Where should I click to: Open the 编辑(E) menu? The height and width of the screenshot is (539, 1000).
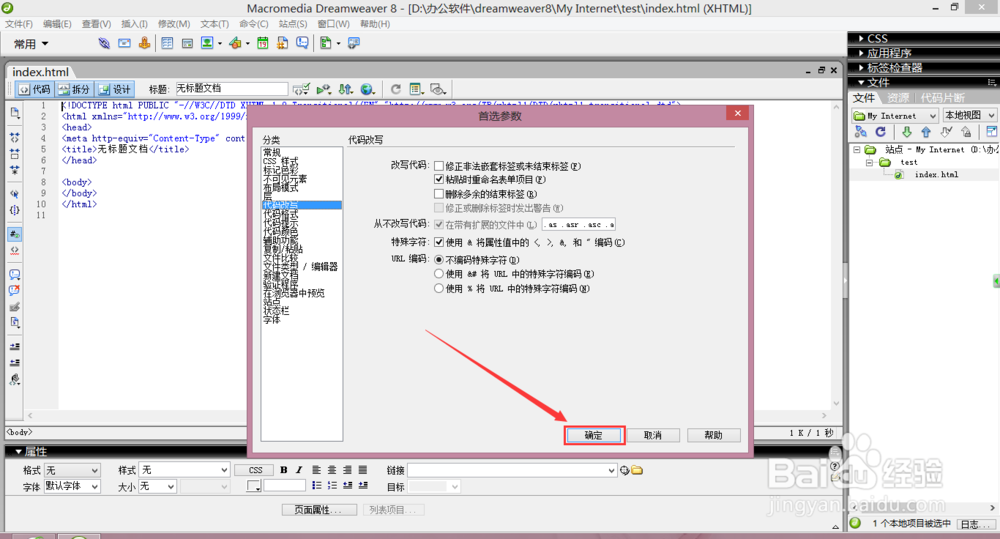coord(57,24)
